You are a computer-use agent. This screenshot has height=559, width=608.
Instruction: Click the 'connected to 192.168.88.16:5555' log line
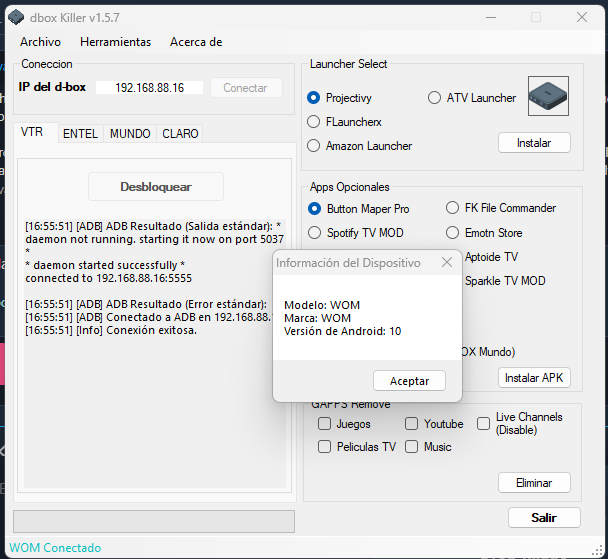pos(109,278)
